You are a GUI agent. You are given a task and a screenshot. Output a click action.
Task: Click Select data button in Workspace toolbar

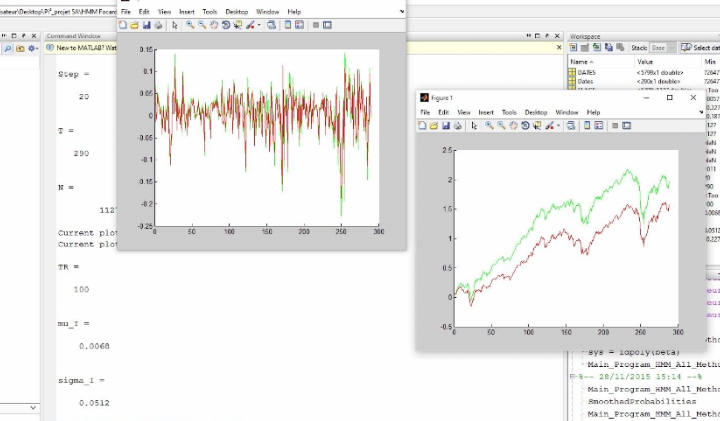pos(700,48)
